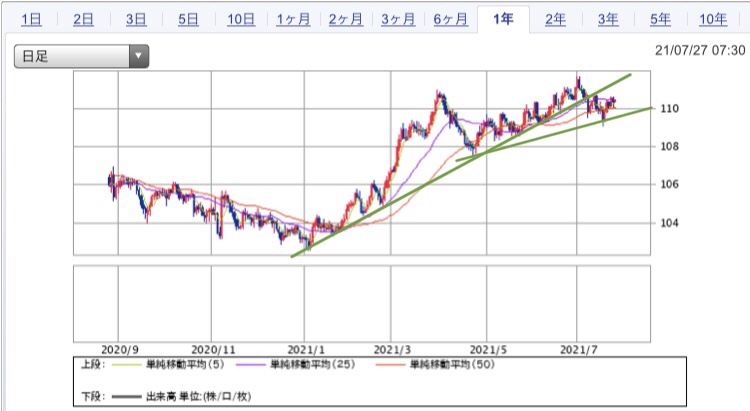The image size is (750, 411).
Task: Select the 2日 time range
Action: (x=83, y=19)
